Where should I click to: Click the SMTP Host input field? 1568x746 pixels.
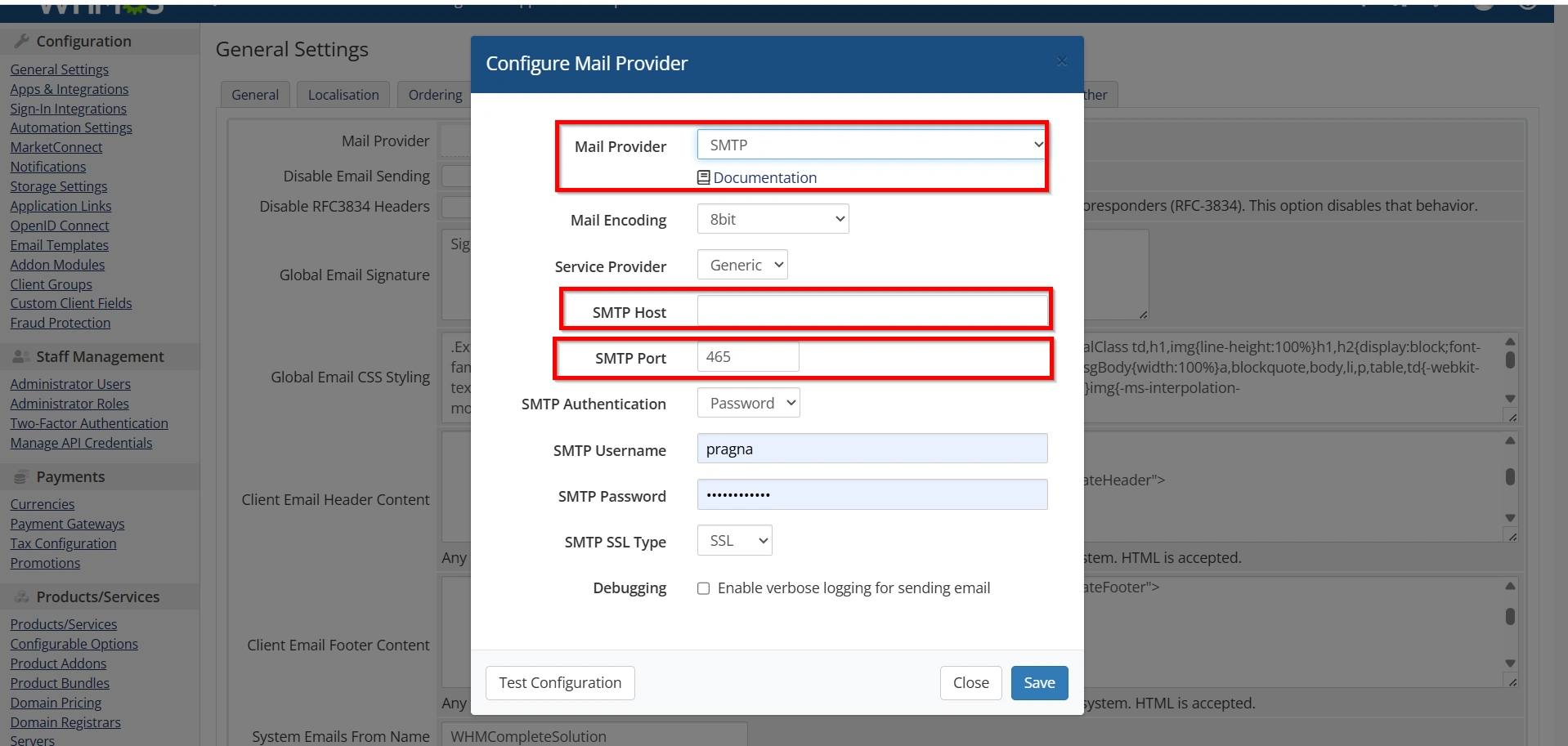tap(872, 311)
